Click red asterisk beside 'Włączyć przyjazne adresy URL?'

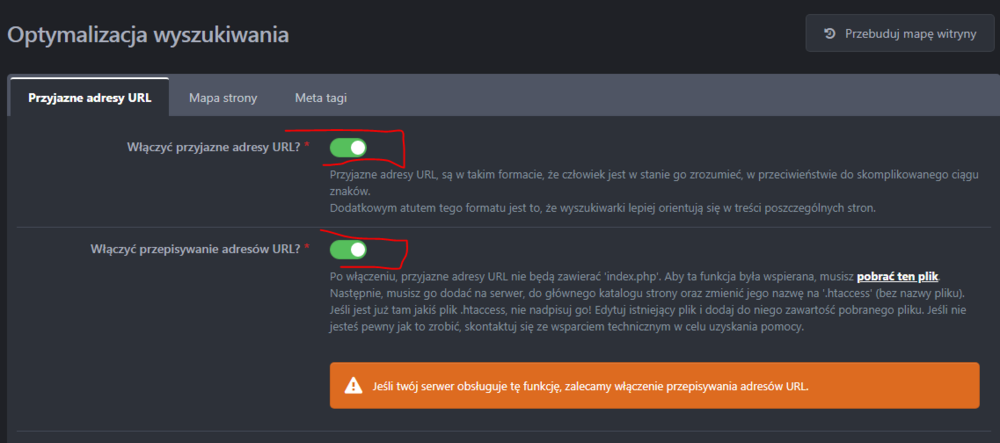pos(307,147)
